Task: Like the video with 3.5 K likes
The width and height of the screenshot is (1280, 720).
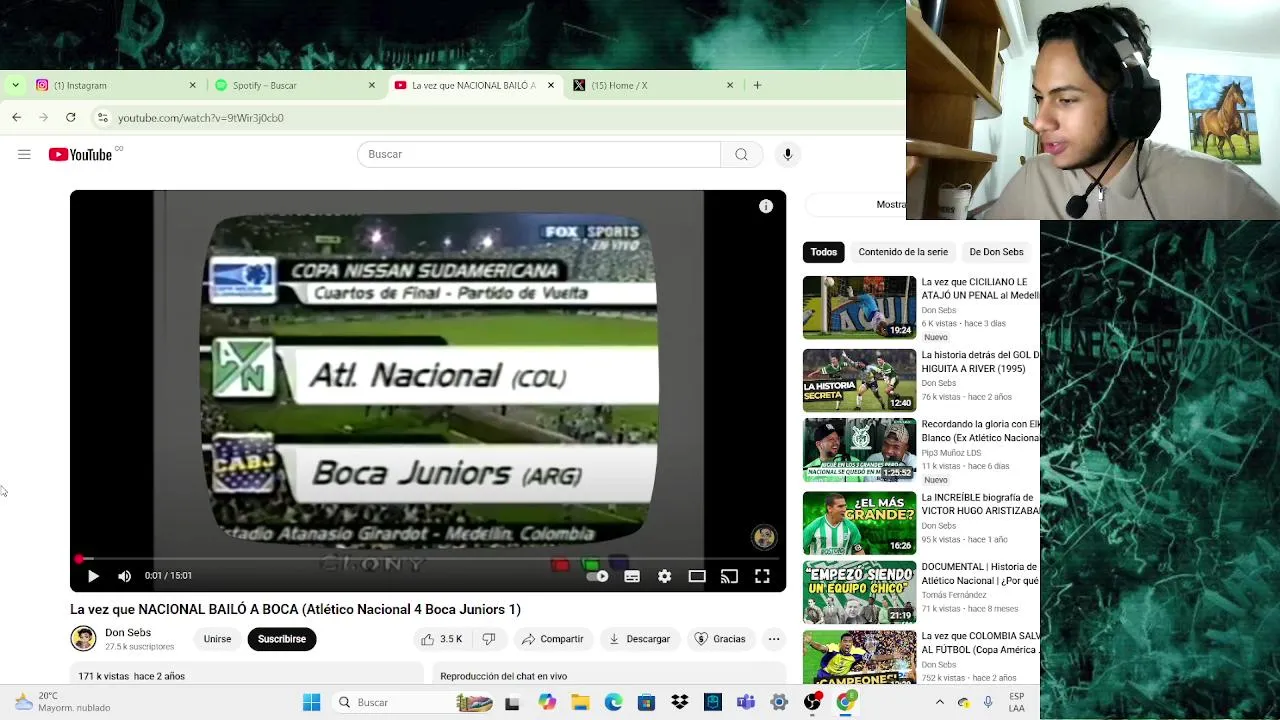Action: (441, 639)
